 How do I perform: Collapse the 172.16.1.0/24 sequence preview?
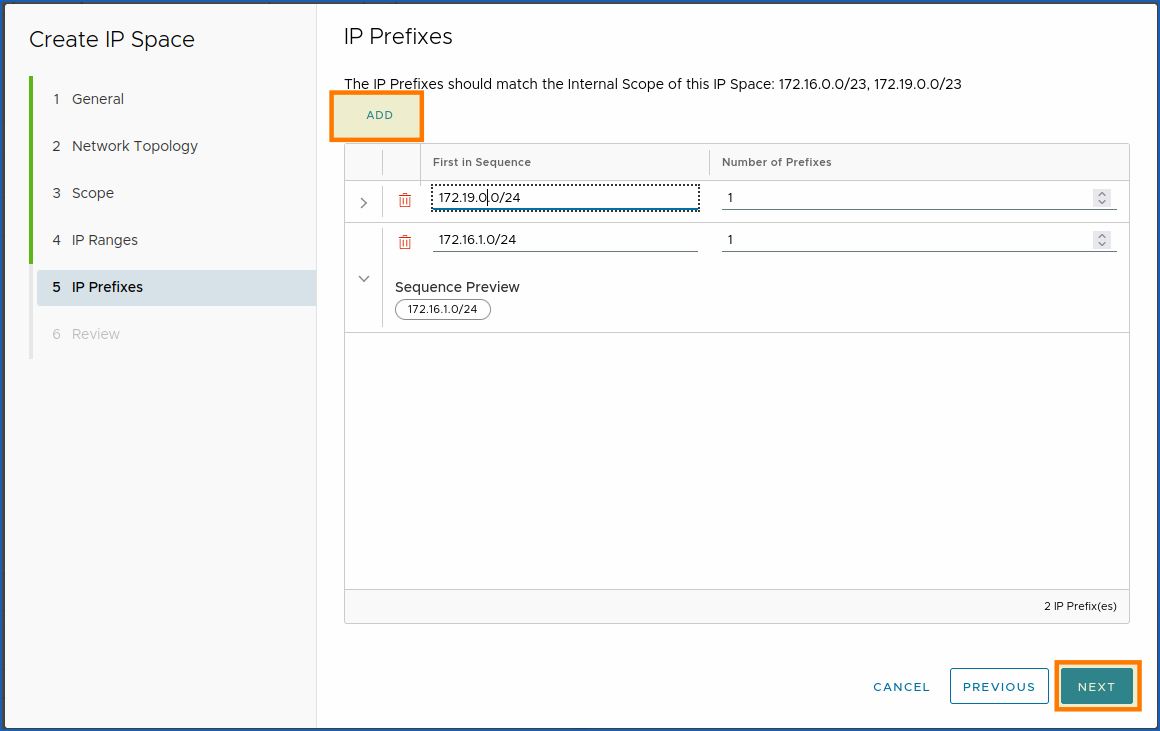[363, 278]
